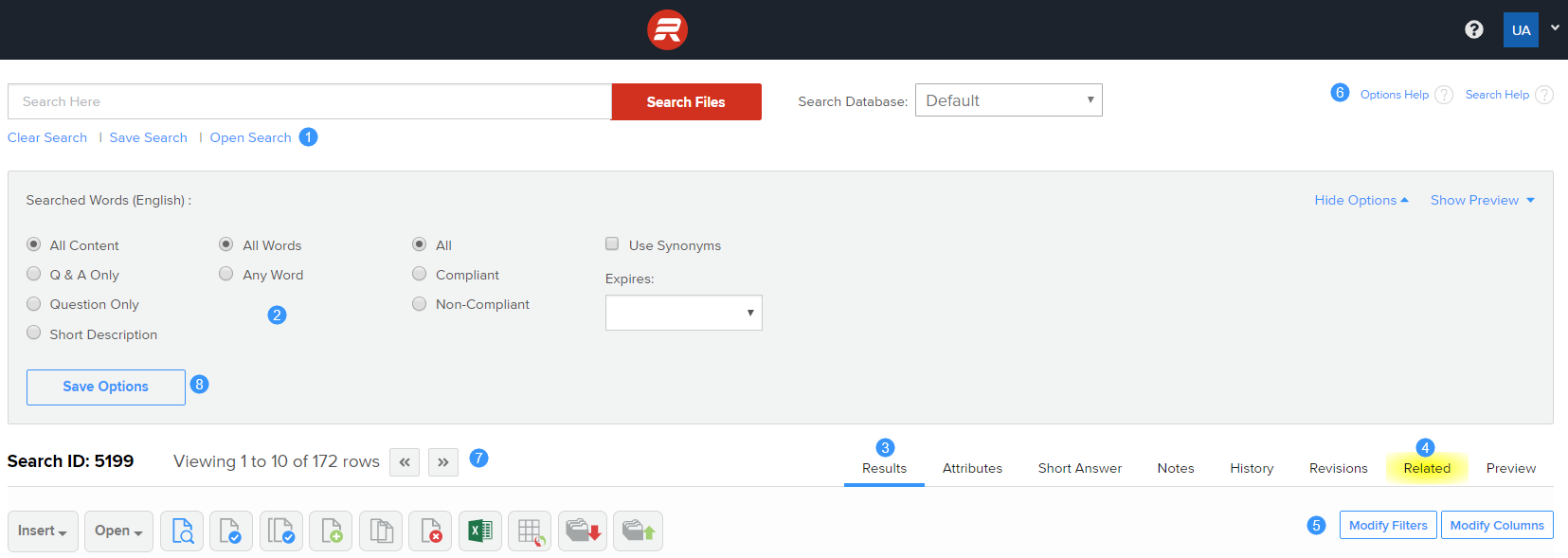Viewport: 1568px width, 558px height.
Task: Open the UA user avatar
Action: (1521, 29)
